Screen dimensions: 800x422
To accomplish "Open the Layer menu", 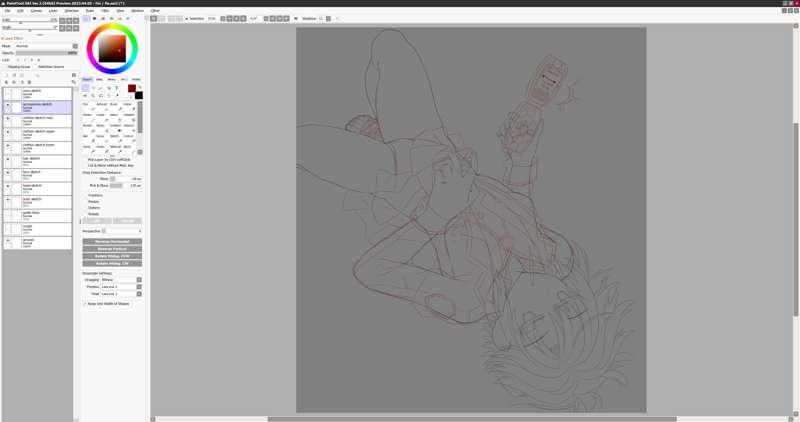I will point(53,10).
